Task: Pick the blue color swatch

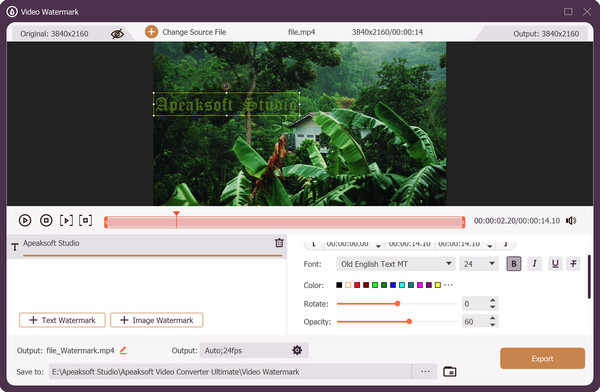Action: [x=393, y=285]
